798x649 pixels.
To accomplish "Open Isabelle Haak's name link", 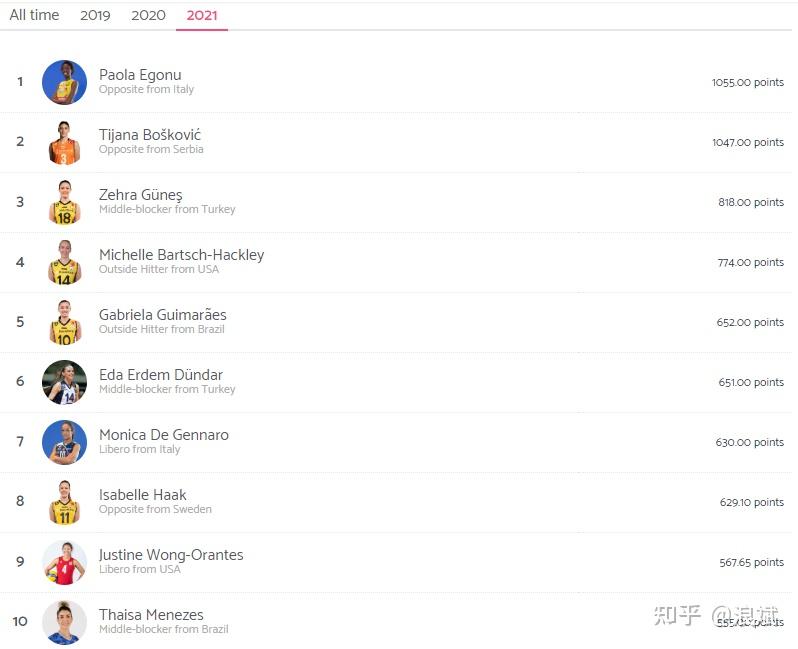I will tap(143, 495).
